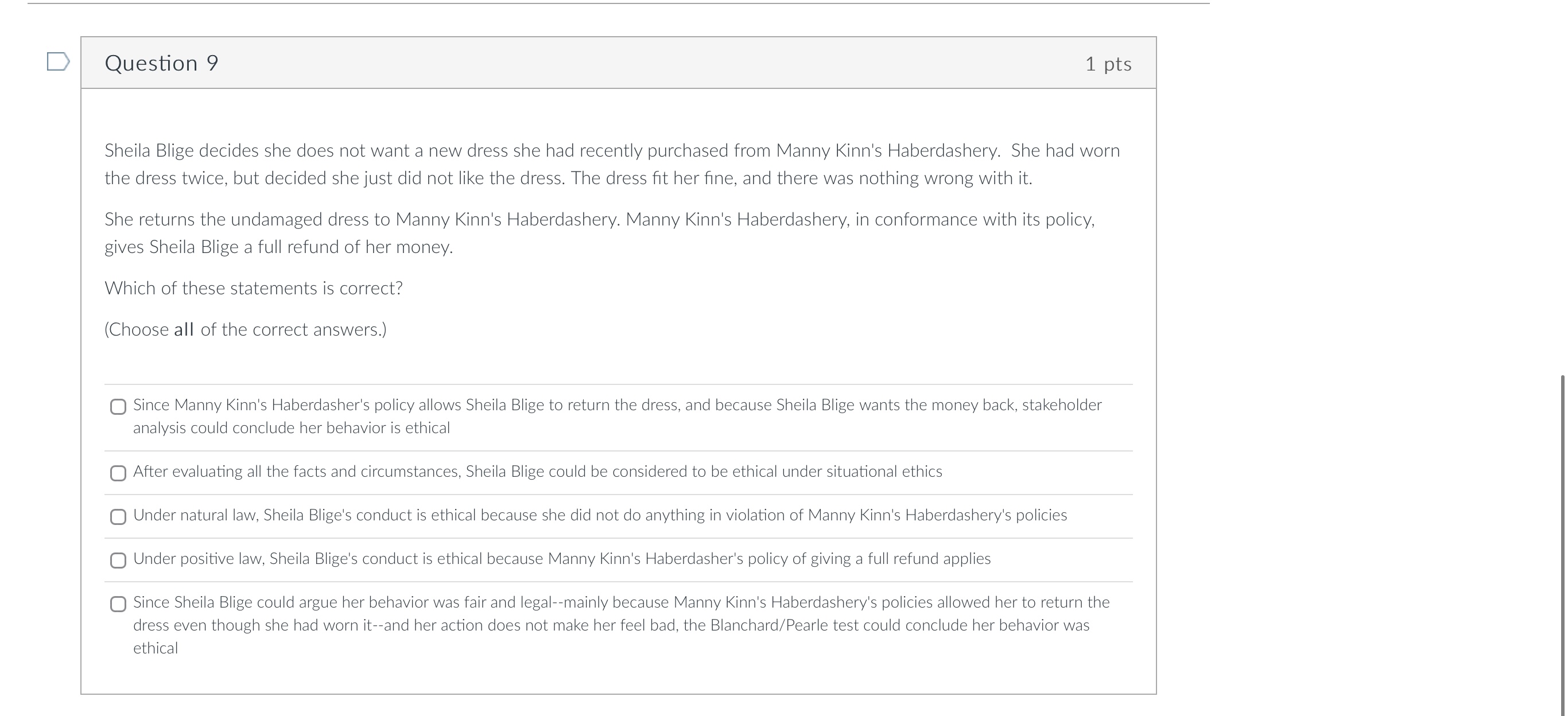Click the 1 pts label
This screenshot has width=1568, height=716.
pyautogui.click(x=1108, y=64)
